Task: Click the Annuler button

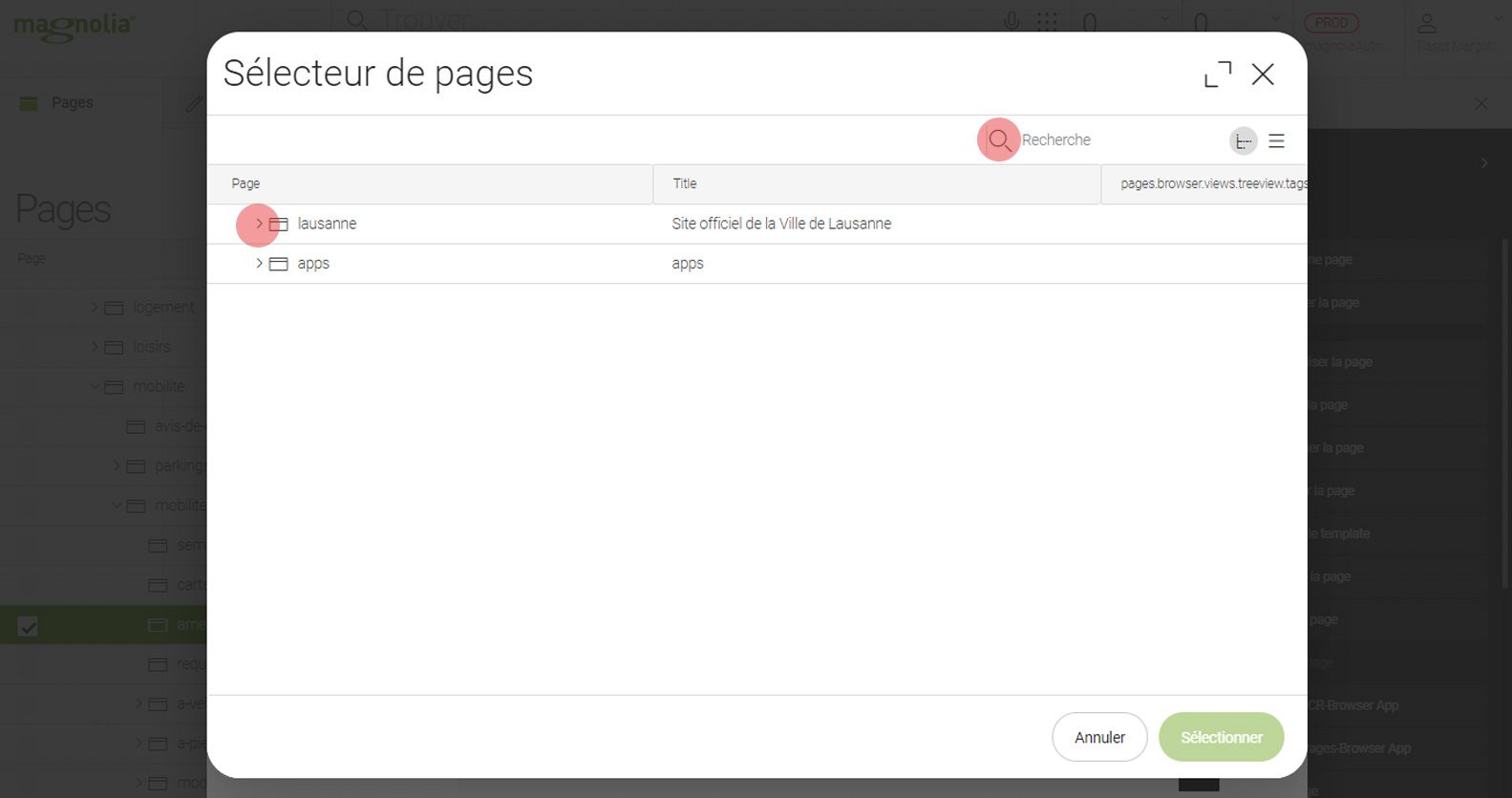Action: 1099,737
